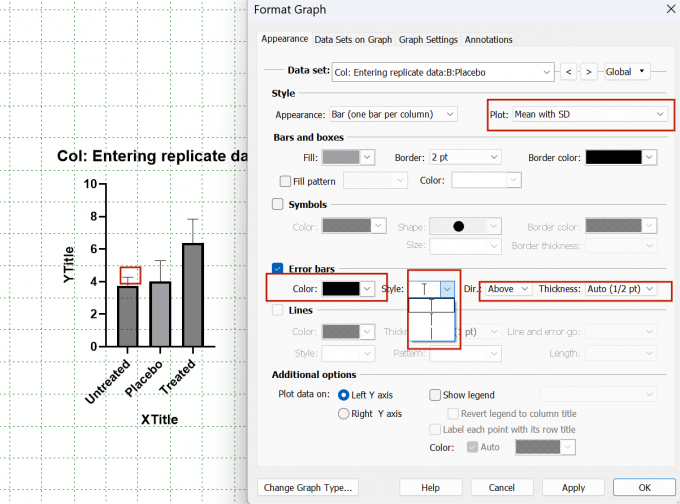The image size is (680, 504).
Task: Open the Graph Settings tab
Action: click(x=428, y=39)
